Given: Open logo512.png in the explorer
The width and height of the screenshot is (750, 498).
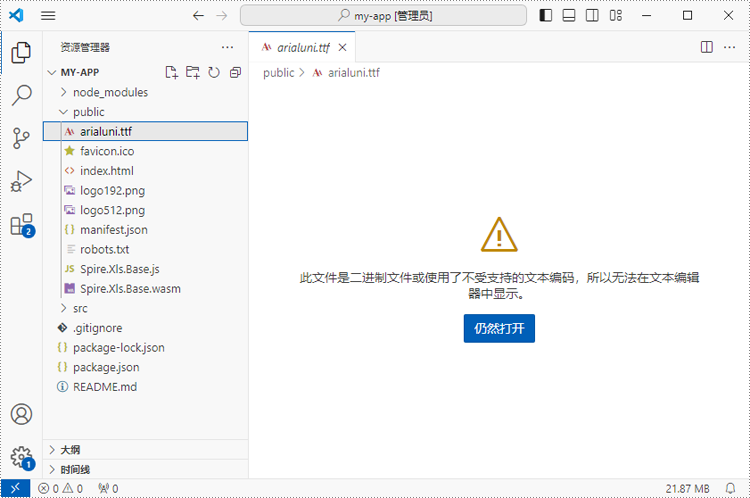Looking at the screenshot, I should tap(145, 210).
